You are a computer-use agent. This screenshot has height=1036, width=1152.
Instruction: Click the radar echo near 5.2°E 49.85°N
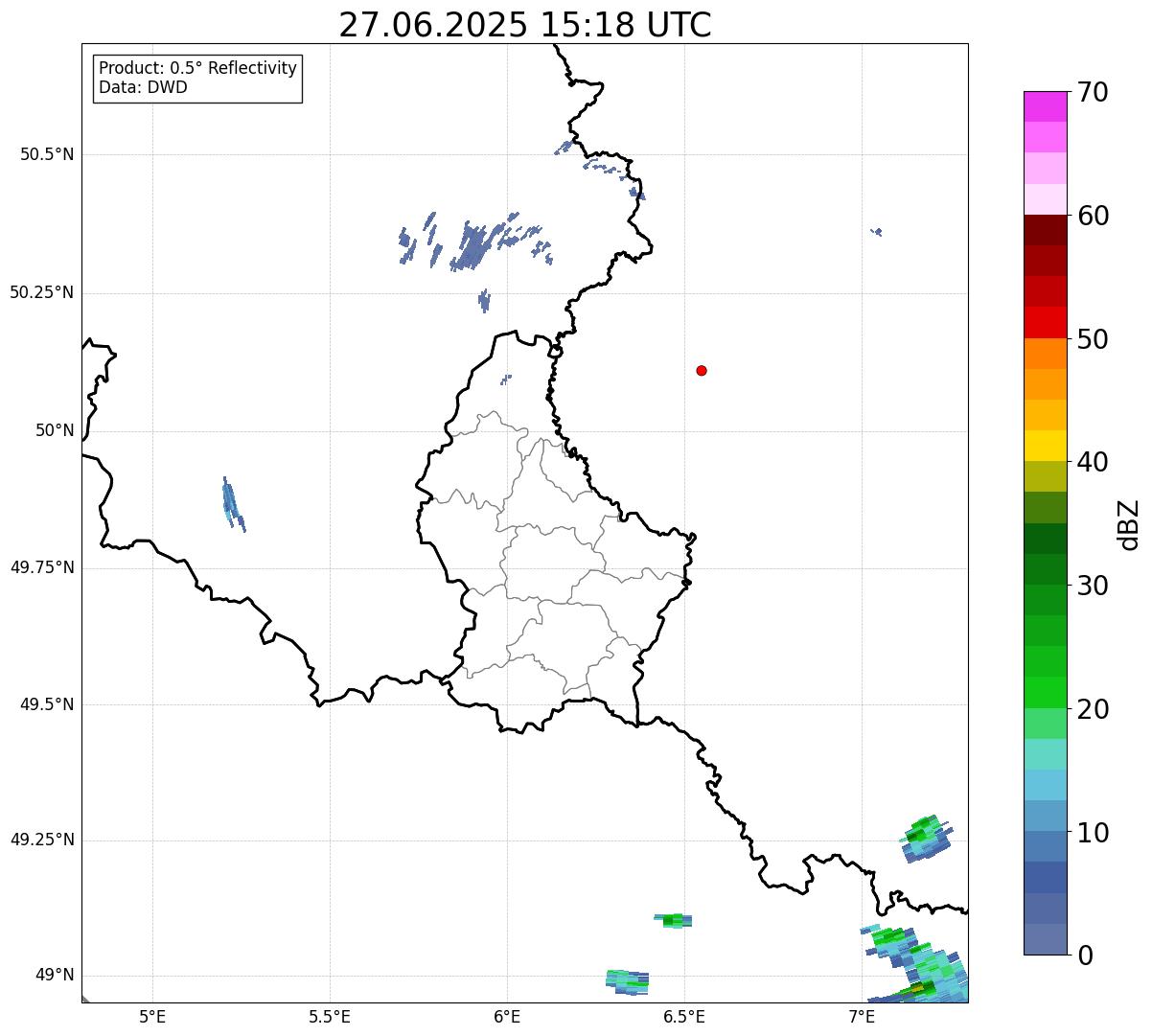[x=233, y=504]
